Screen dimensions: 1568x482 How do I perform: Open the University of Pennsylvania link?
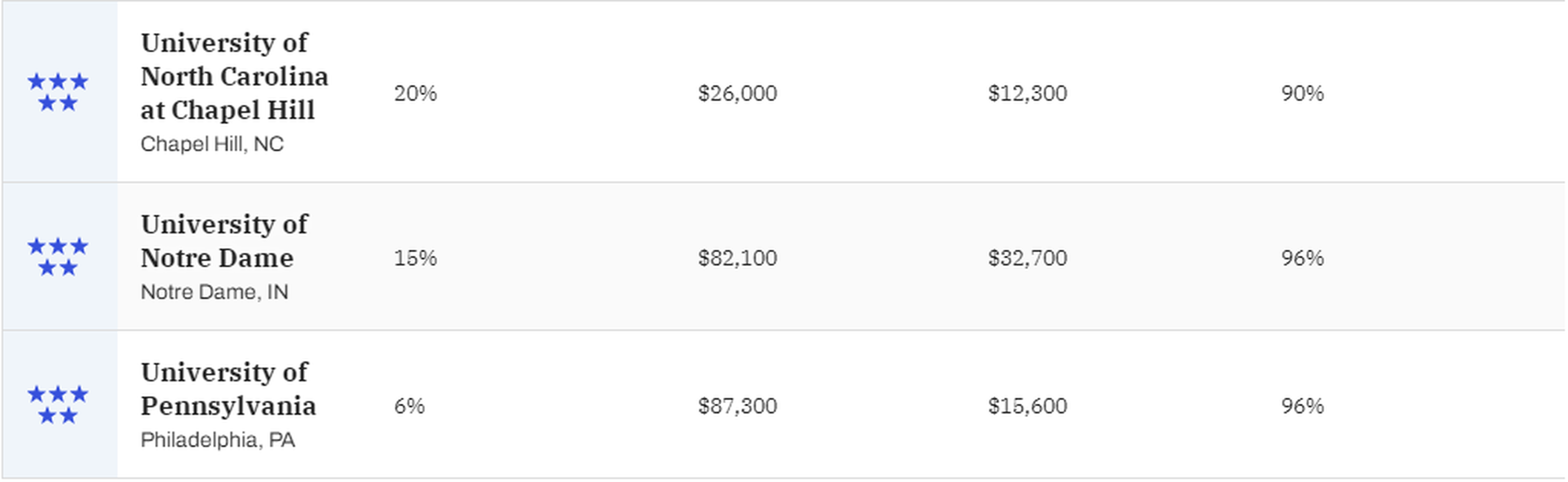tap(228, 389)
